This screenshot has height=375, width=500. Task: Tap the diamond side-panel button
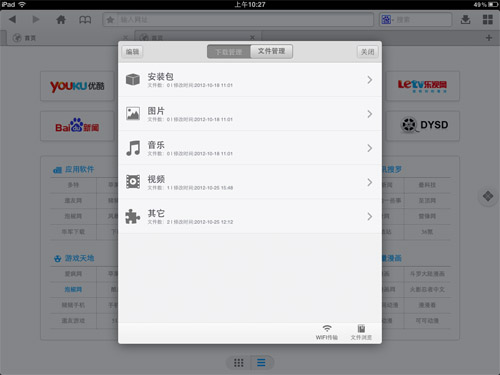[x=488, y=196]
